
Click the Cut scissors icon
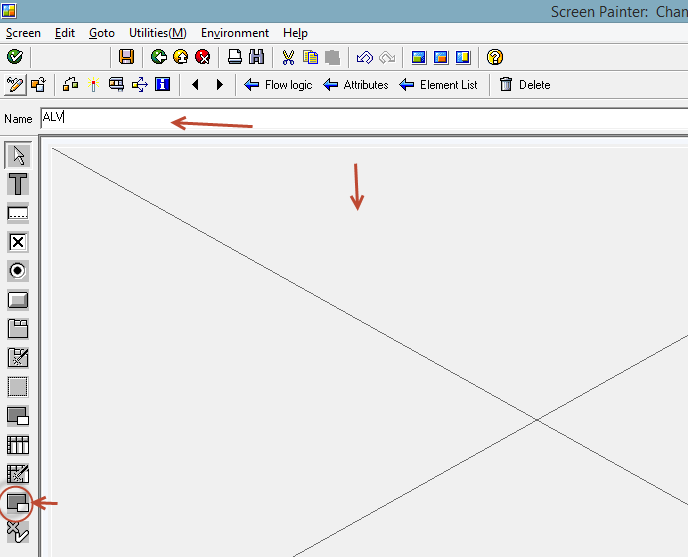tap(288, 57)
